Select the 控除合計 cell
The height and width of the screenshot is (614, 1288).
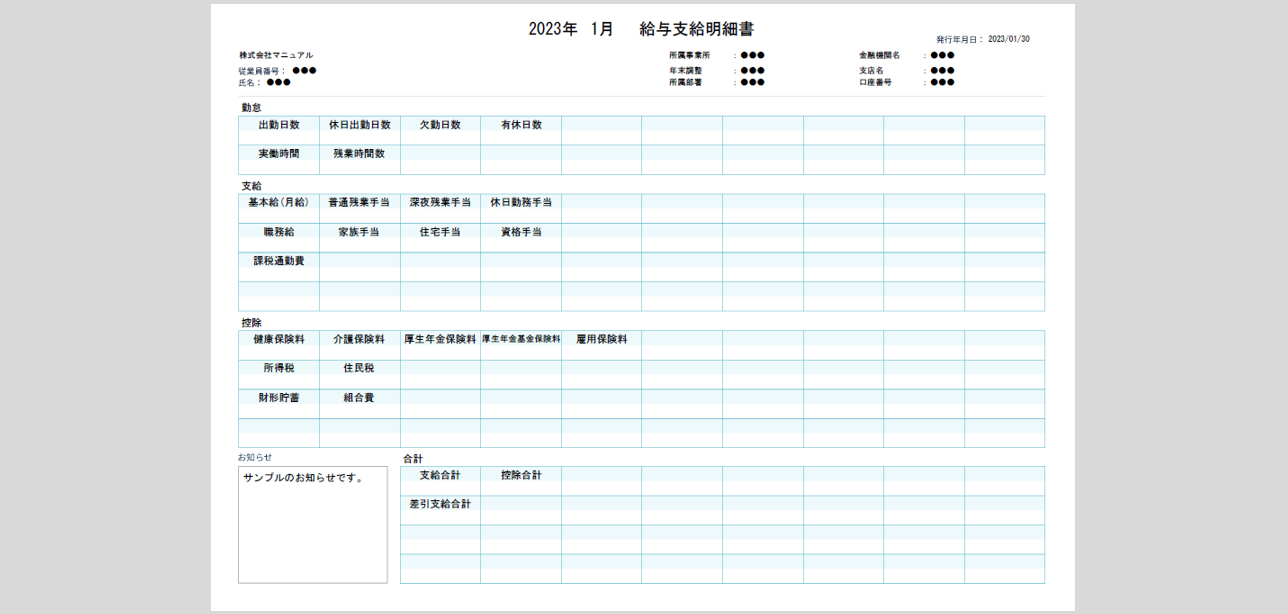click(521, 476)
